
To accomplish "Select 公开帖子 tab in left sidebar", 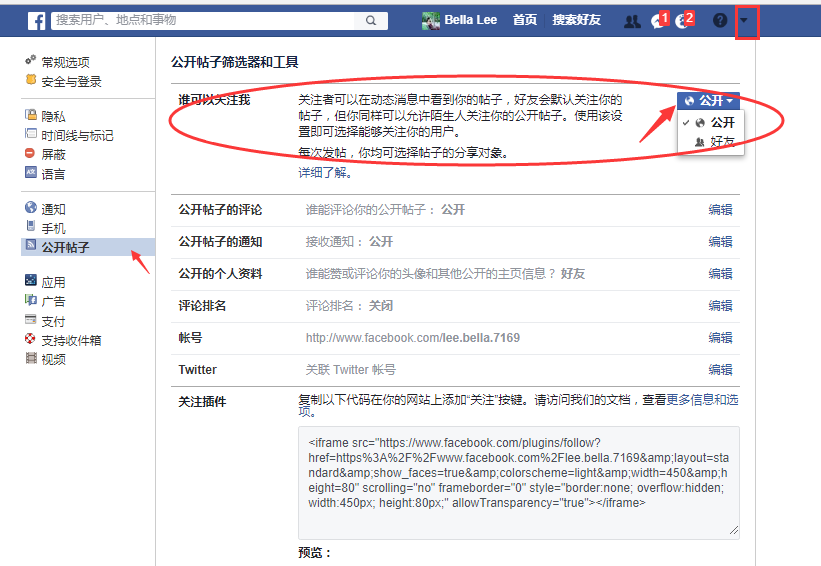I will coord(88,247).
